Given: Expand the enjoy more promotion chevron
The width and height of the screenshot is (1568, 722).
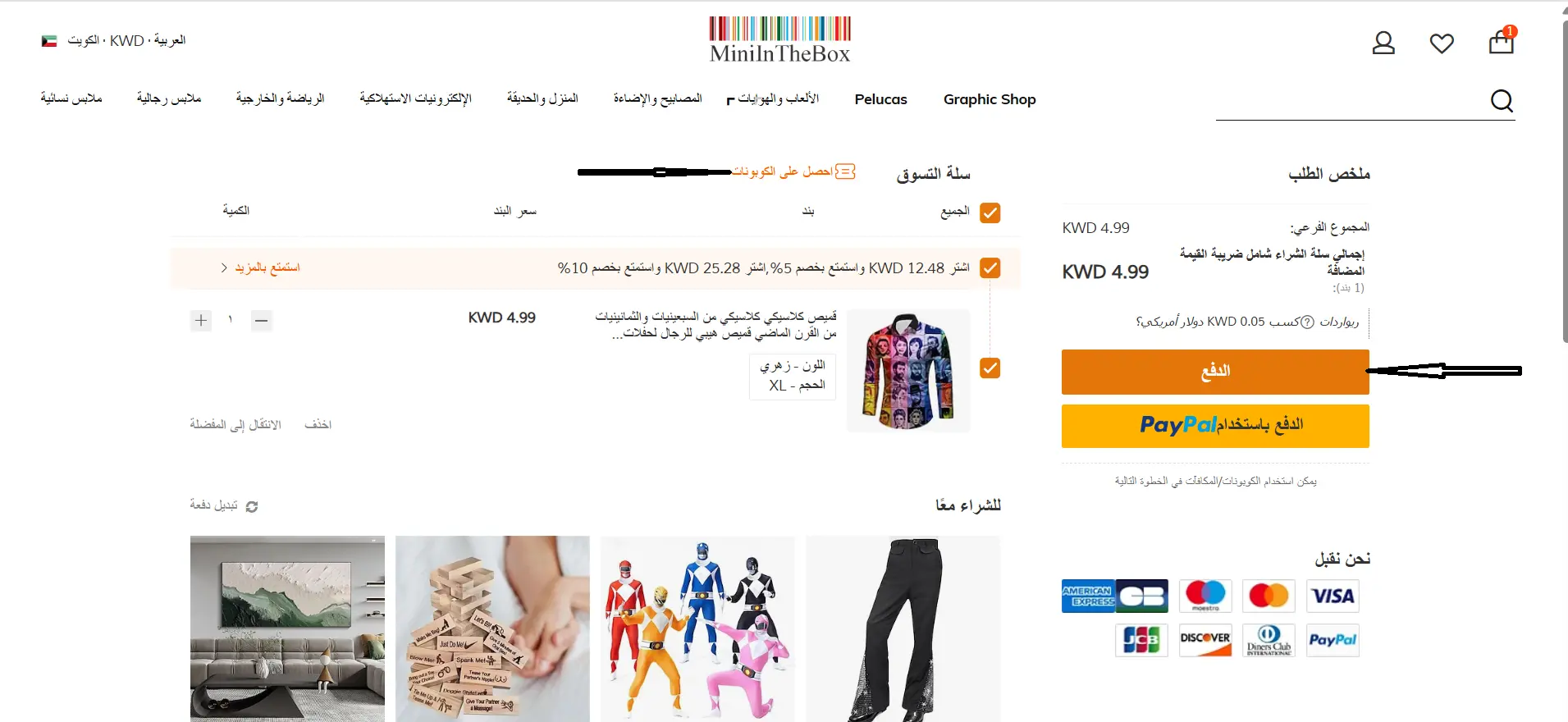Looking at the screenshot, I should [x=224, y=267].
